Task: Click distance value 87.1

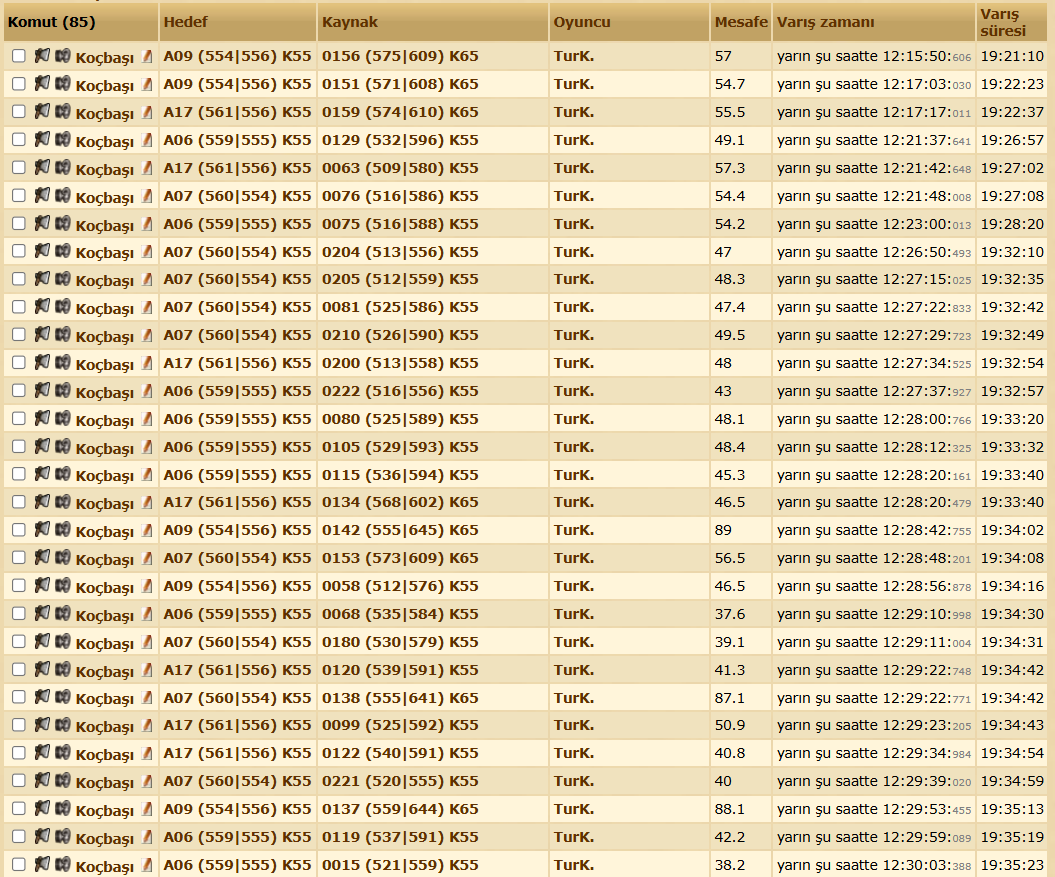Action: pos(730,697)
